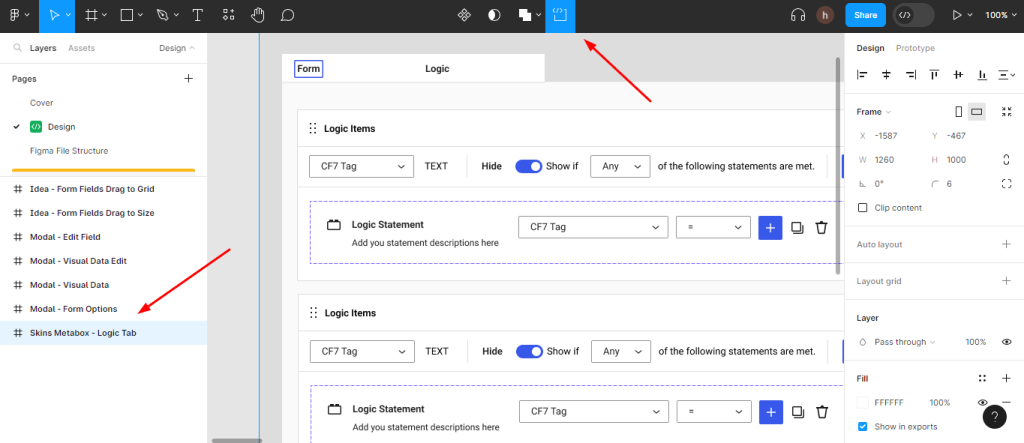
Task: Select the Hand tool in toolbar
Action: (x=258, y=15)
